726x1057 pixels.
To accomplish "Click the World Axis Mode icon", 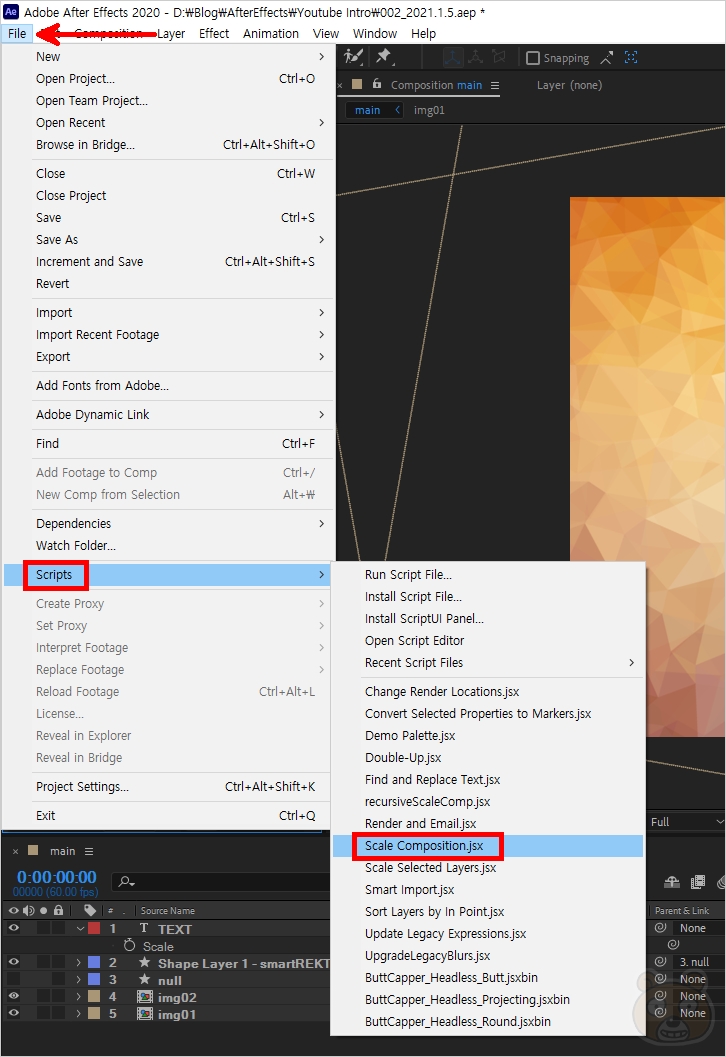I will tap(475, 58).
